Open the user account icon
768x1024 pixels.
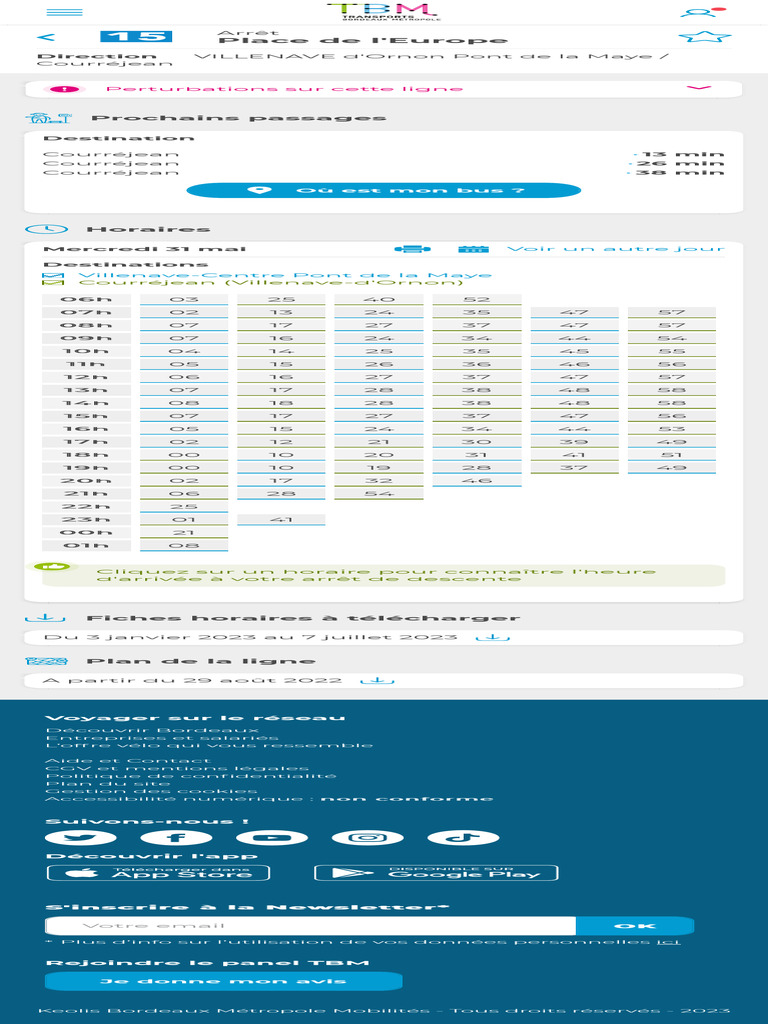point(702,12)
